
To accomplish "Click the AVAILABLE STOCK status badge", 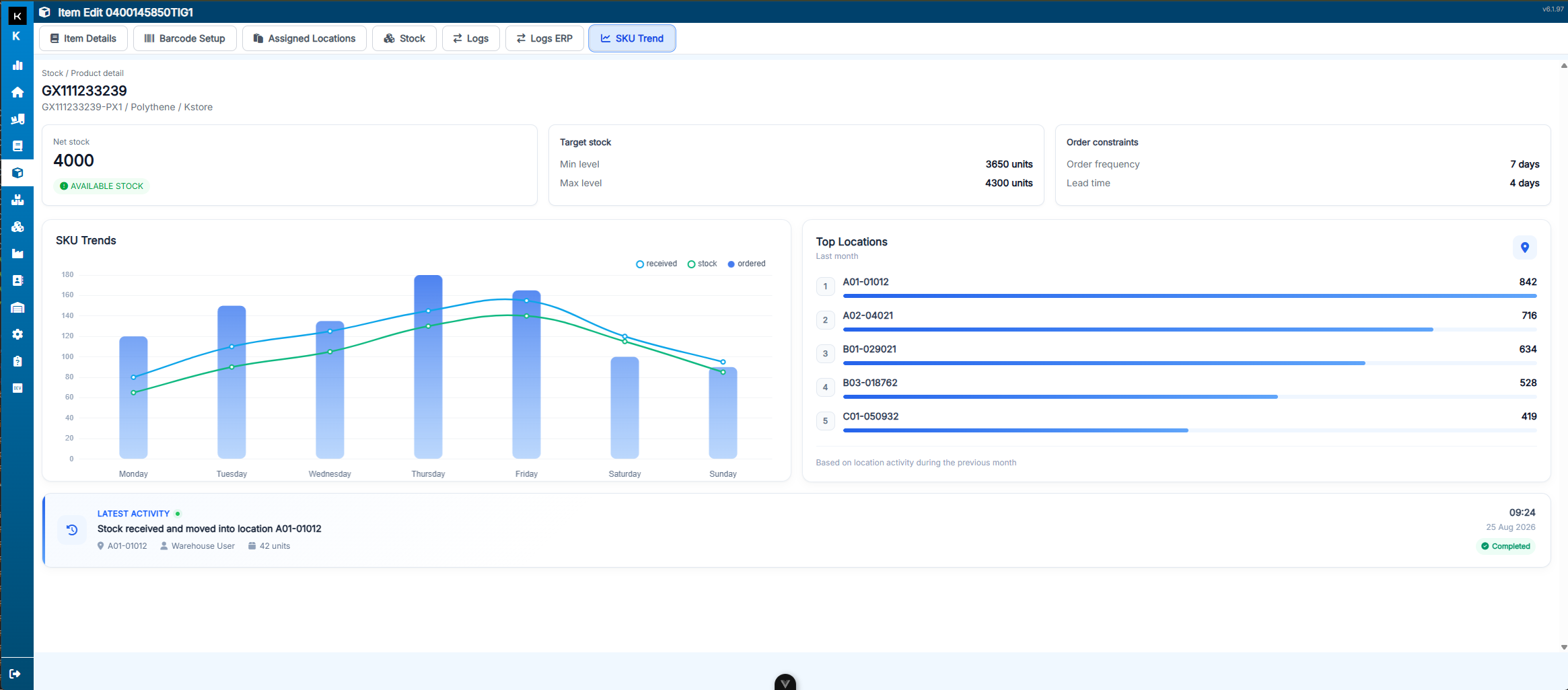I will click(x=102, y=186).
